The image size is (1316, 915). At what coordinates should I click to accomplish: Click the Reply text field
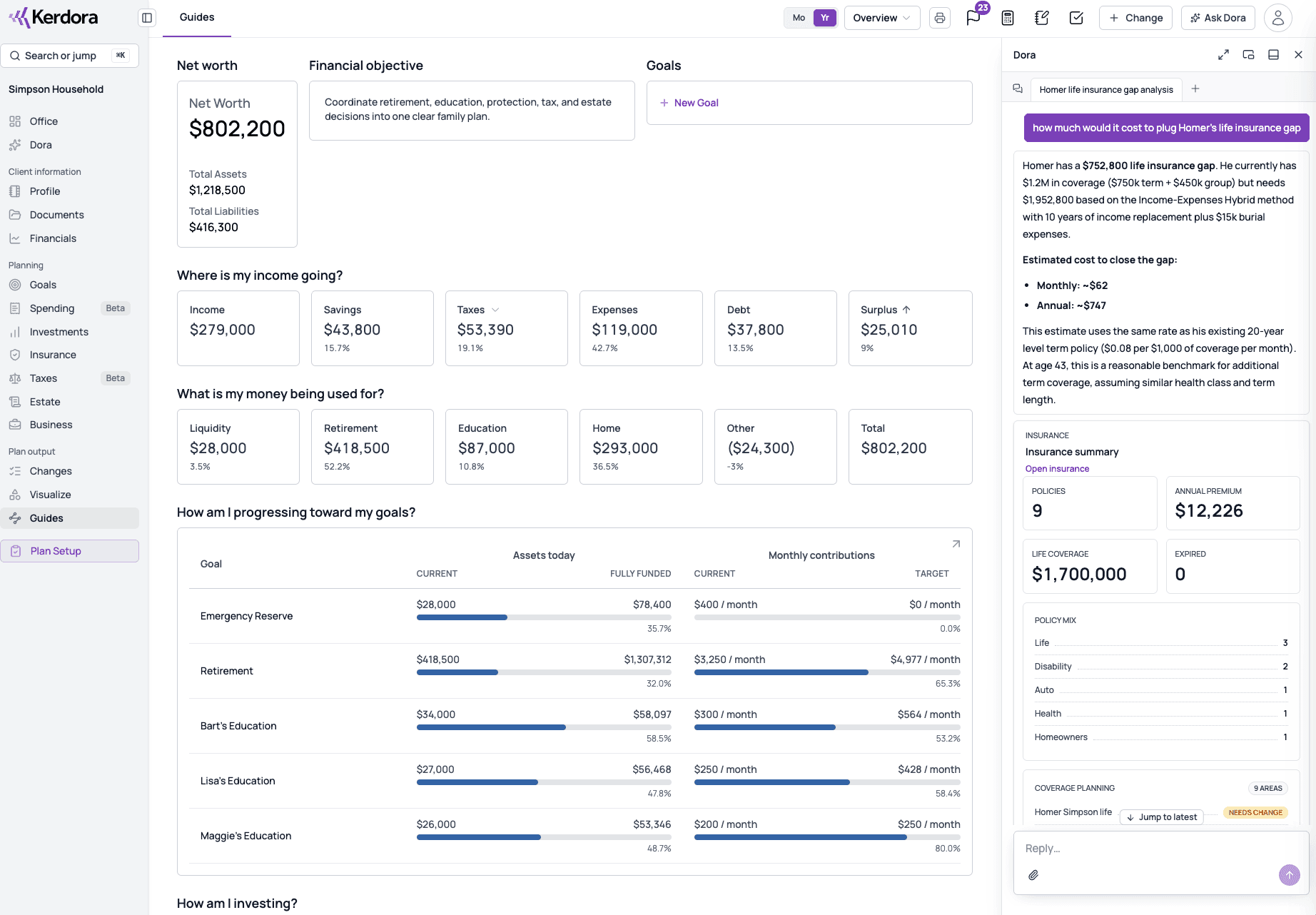(1161, 848)
